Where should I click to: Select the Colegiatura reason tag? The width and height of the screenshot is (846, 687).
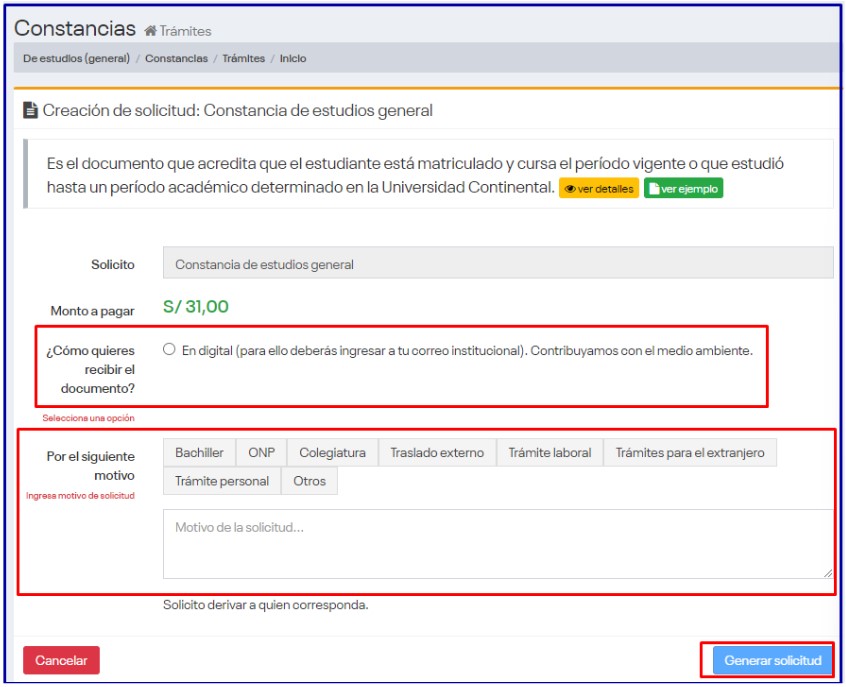tap(332, 453)
